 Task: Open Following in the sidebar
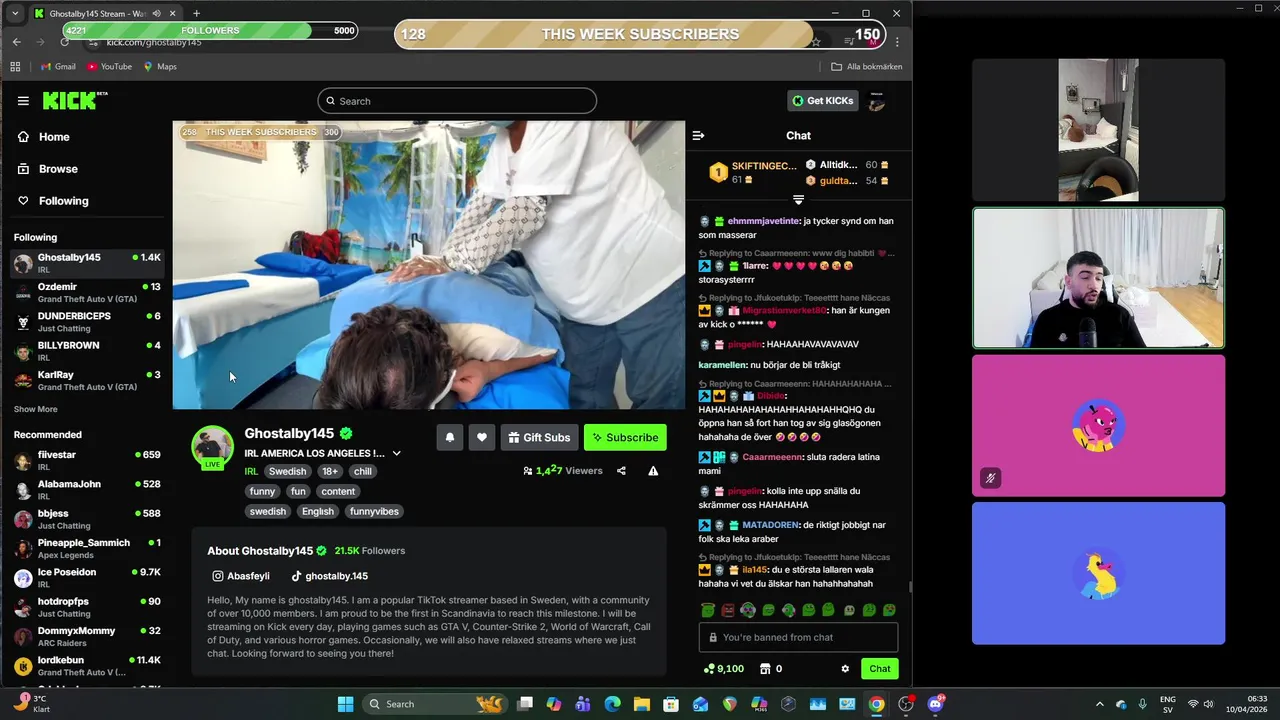click(x=63, y=201)
